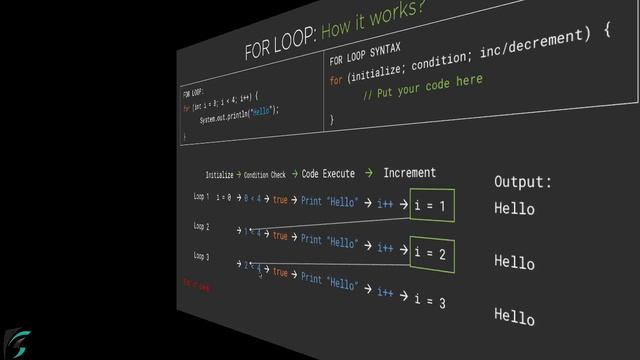Click the "Loop 3" row label

coord(201,256)
